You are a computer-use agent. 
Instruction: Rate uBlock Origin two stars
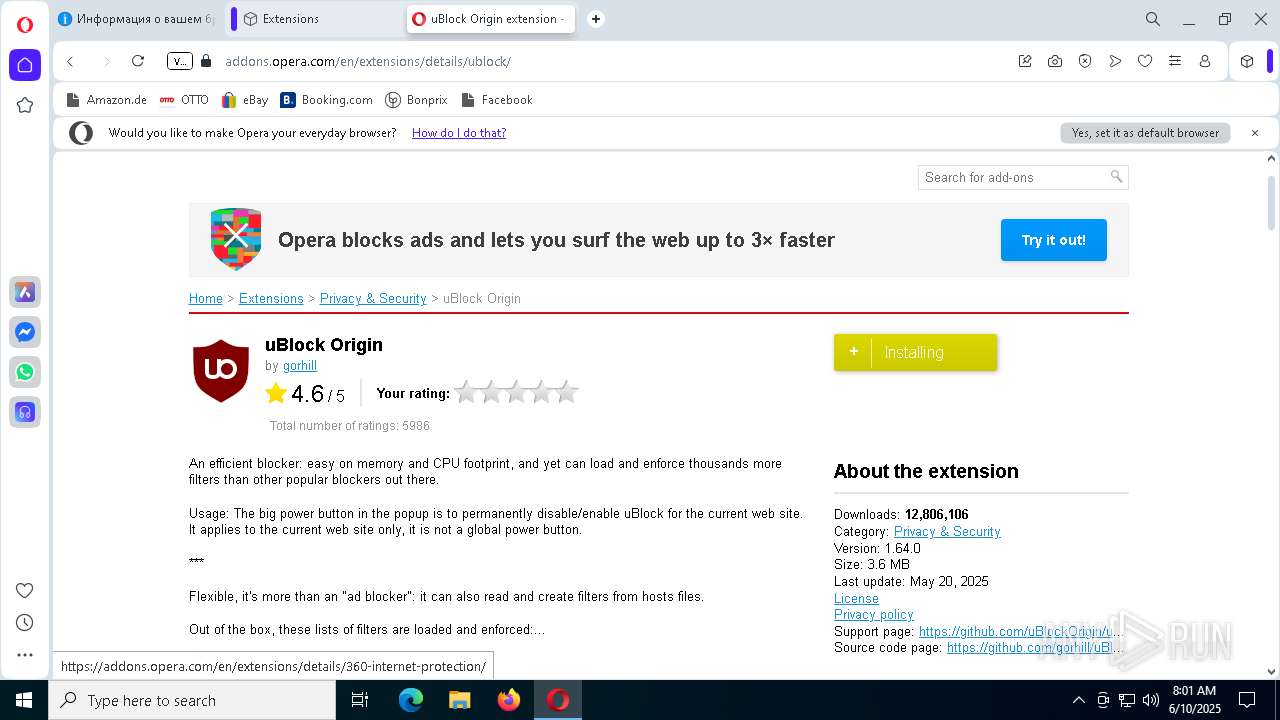tap(491, 392)
